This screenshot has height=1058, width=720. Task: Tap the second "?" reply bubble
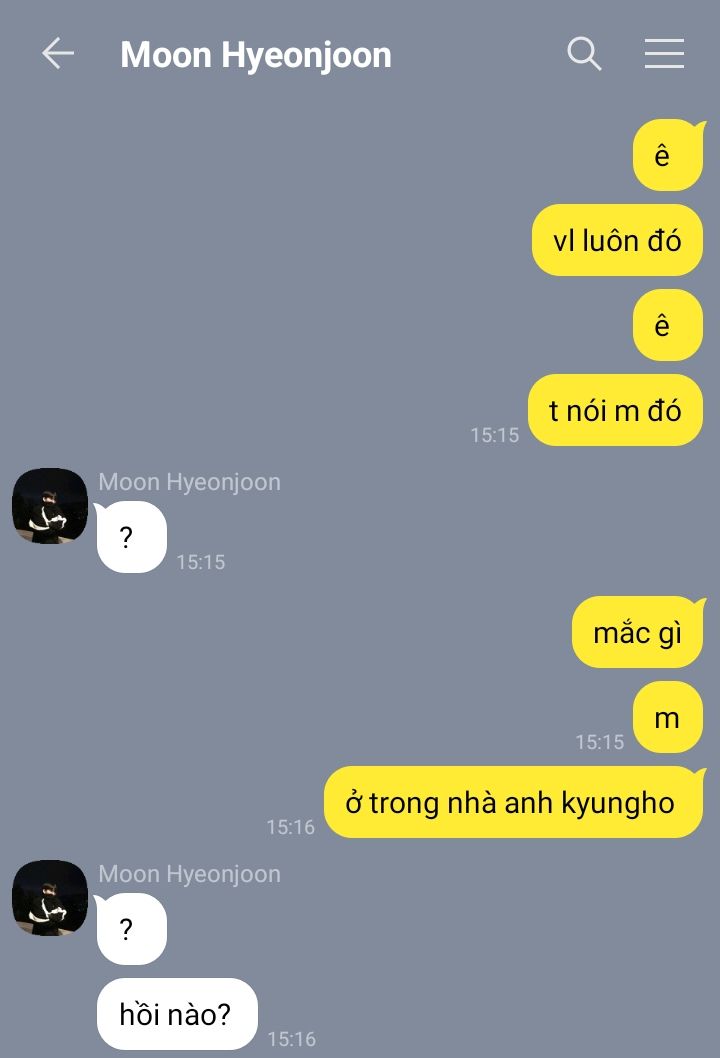132,929
